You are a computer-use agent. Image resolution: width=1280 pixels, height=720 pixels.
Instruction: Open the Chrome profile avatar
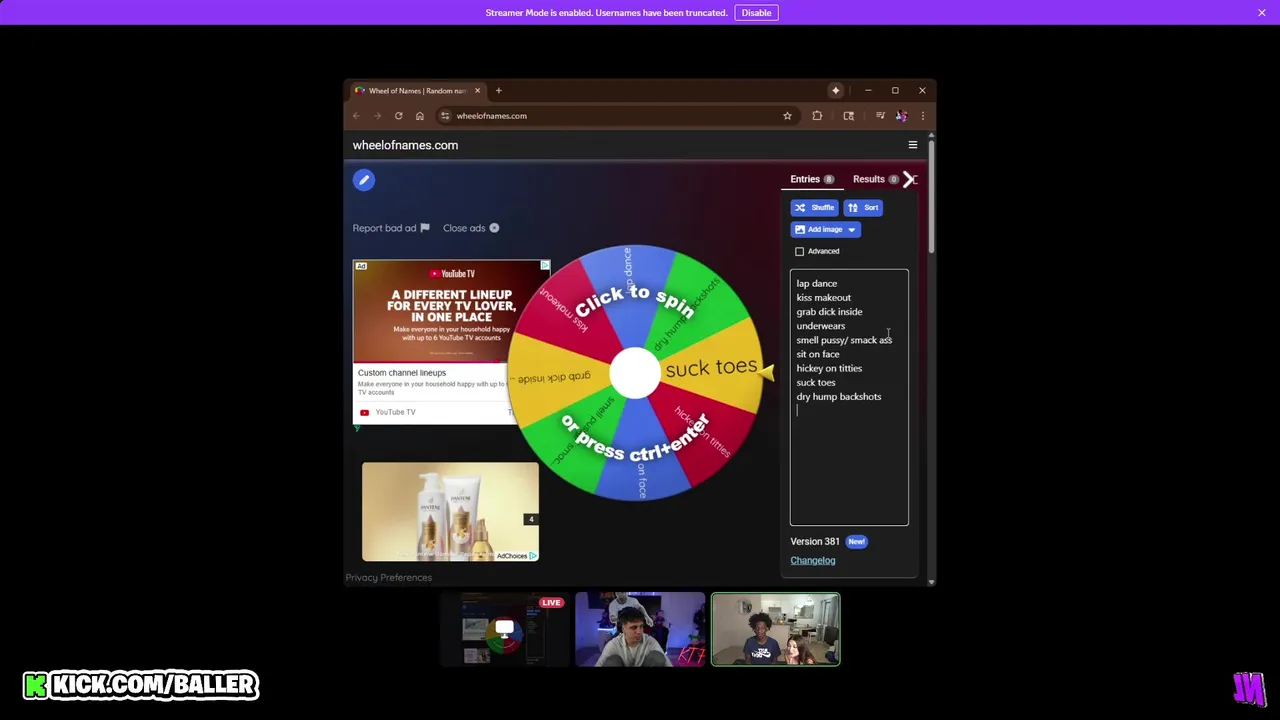[x=901, y=116]
